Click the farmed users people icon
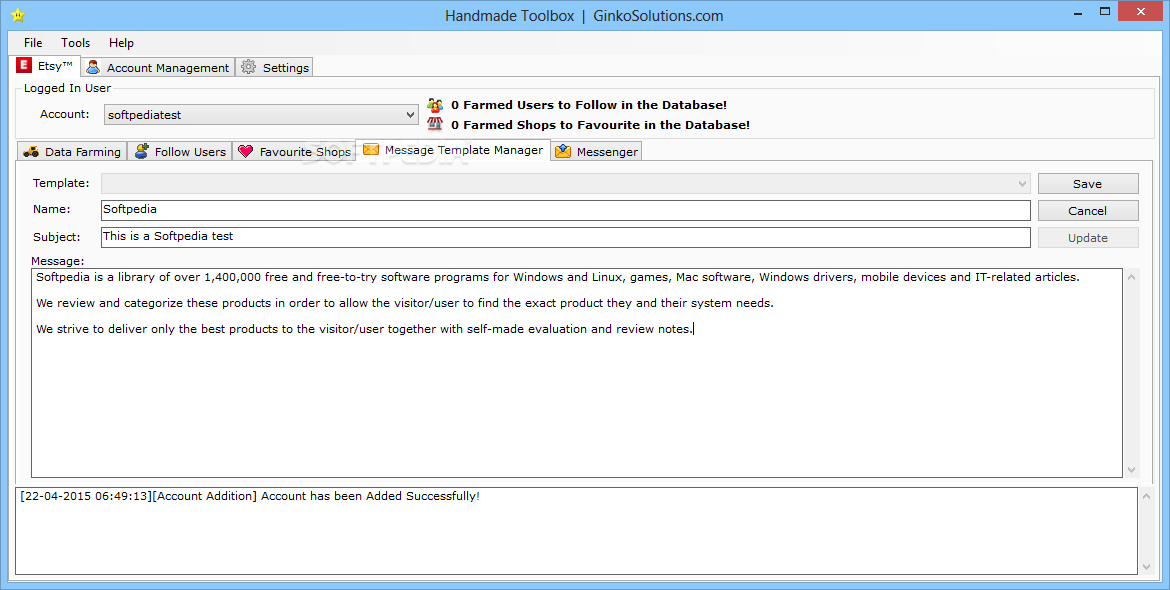This screenshot has width=1170, height=590. (x=435, y=105)
